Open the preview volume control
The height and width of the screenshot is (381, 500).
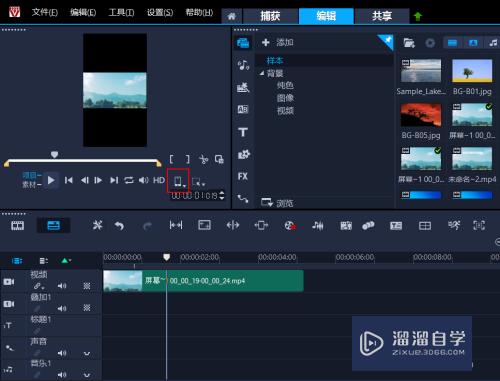coord(144,180)
